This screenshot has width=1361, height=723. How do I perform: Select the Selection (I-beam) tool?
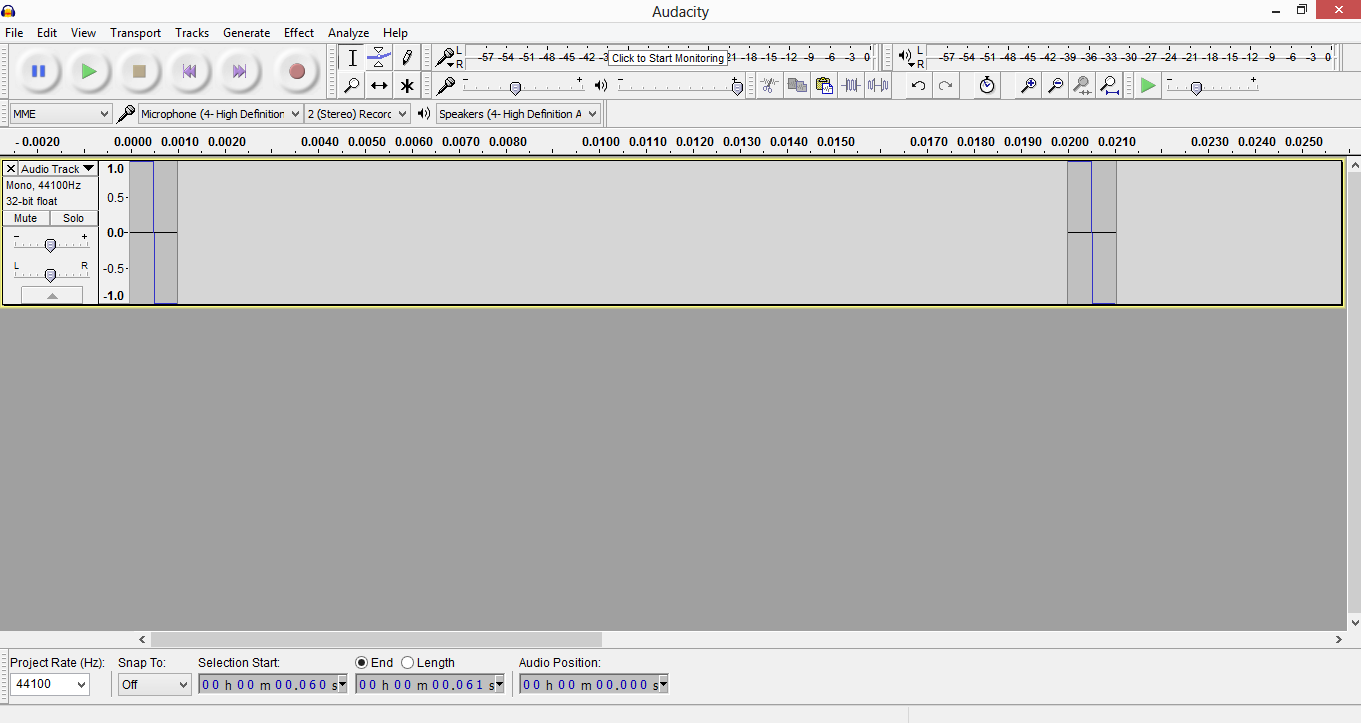[352, 58]
